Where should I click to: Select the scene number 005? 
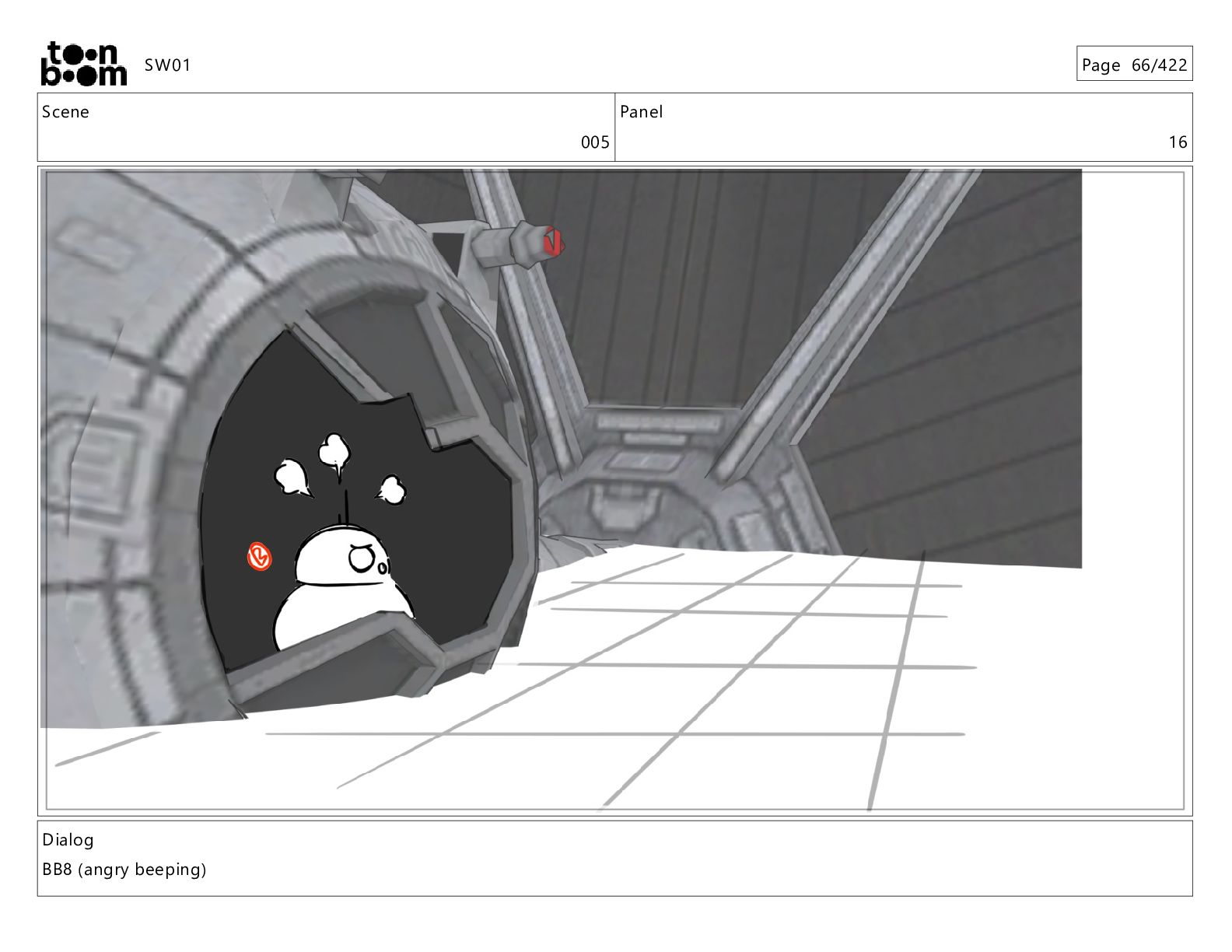click(595, 142)
